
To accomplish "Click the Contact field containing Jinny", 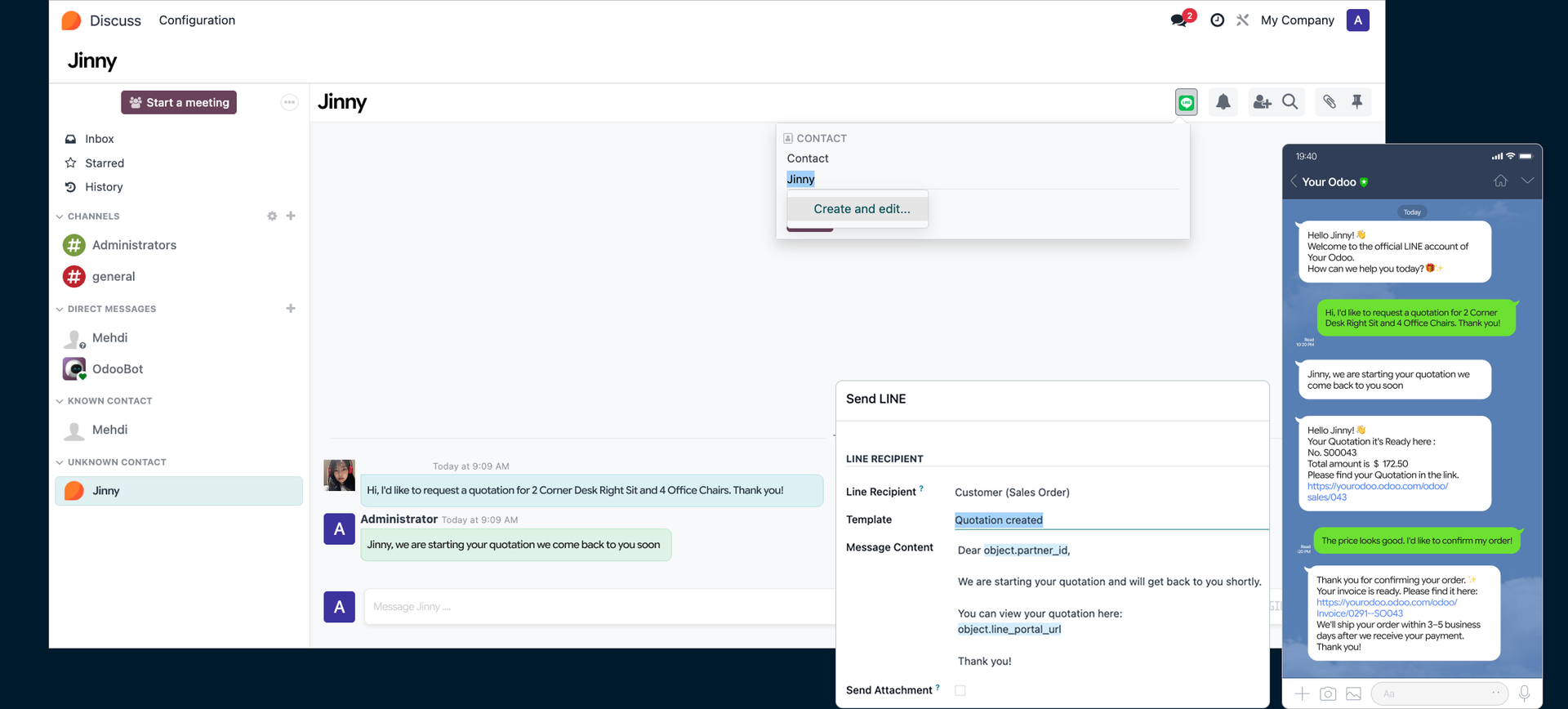I will click(982, 179).
